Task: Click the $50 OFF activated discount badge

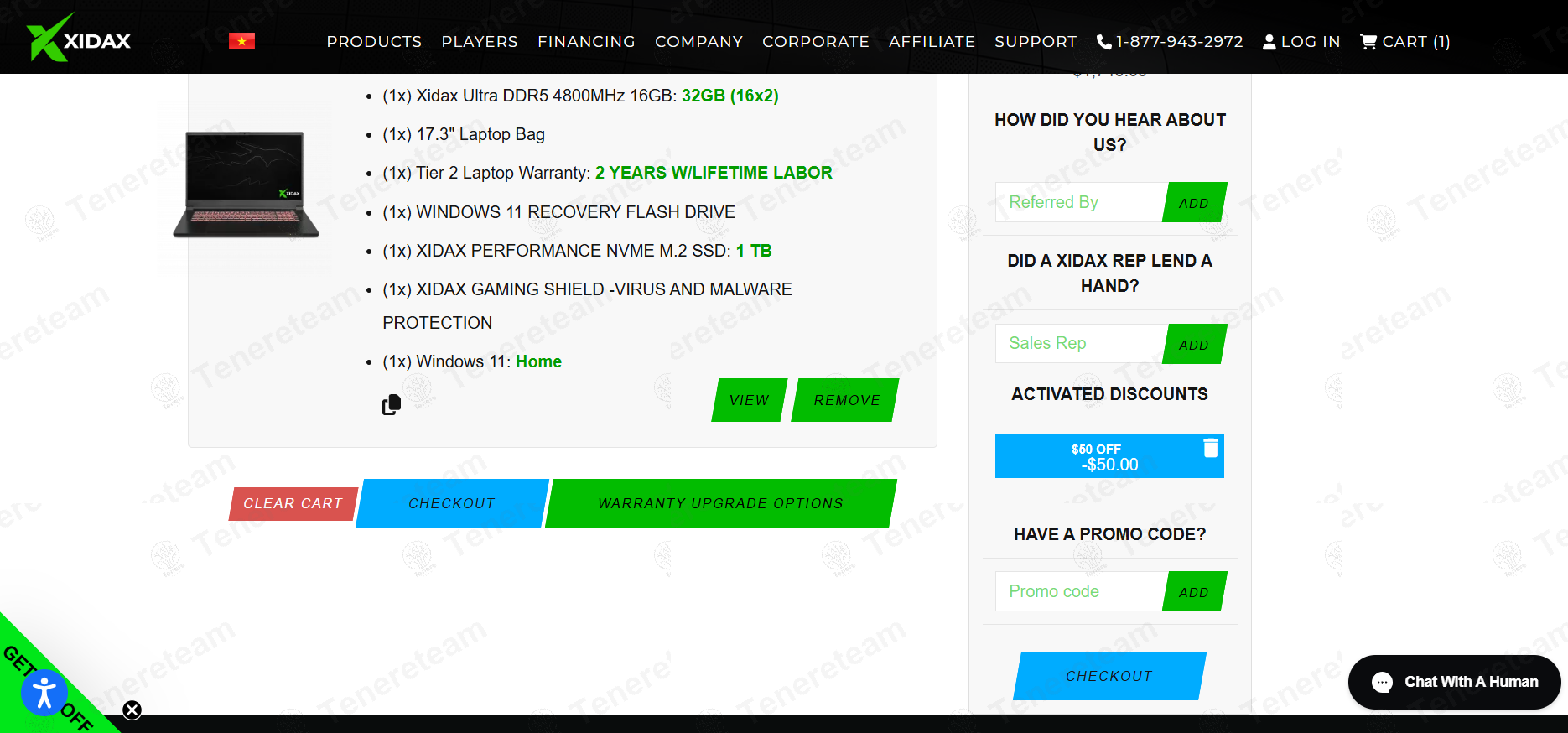Action: 1109,456
